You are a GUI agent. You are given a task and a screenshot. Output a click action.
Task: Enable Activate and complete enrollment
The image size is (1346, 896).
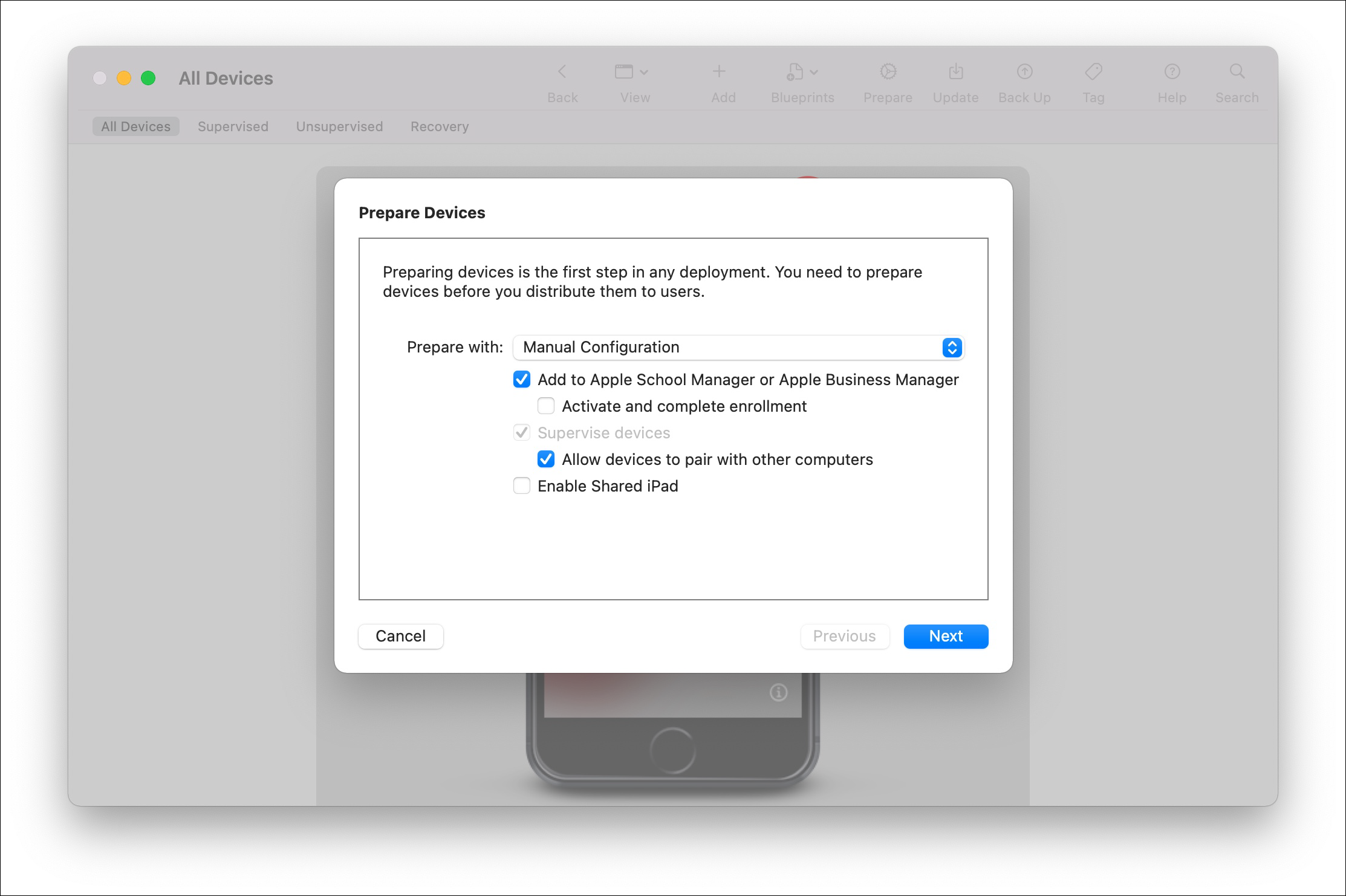click(x=546, y=406)
